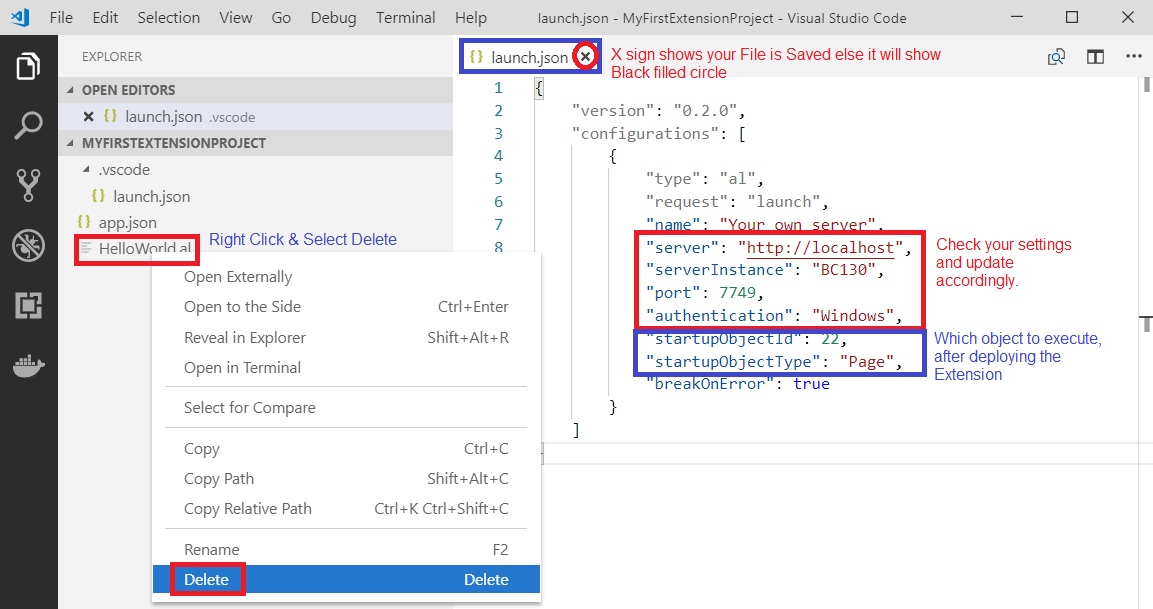Open the Terminal menu
Image resolution: width=1153 pixels, height=609 pixels.
(x=405, y=18)
